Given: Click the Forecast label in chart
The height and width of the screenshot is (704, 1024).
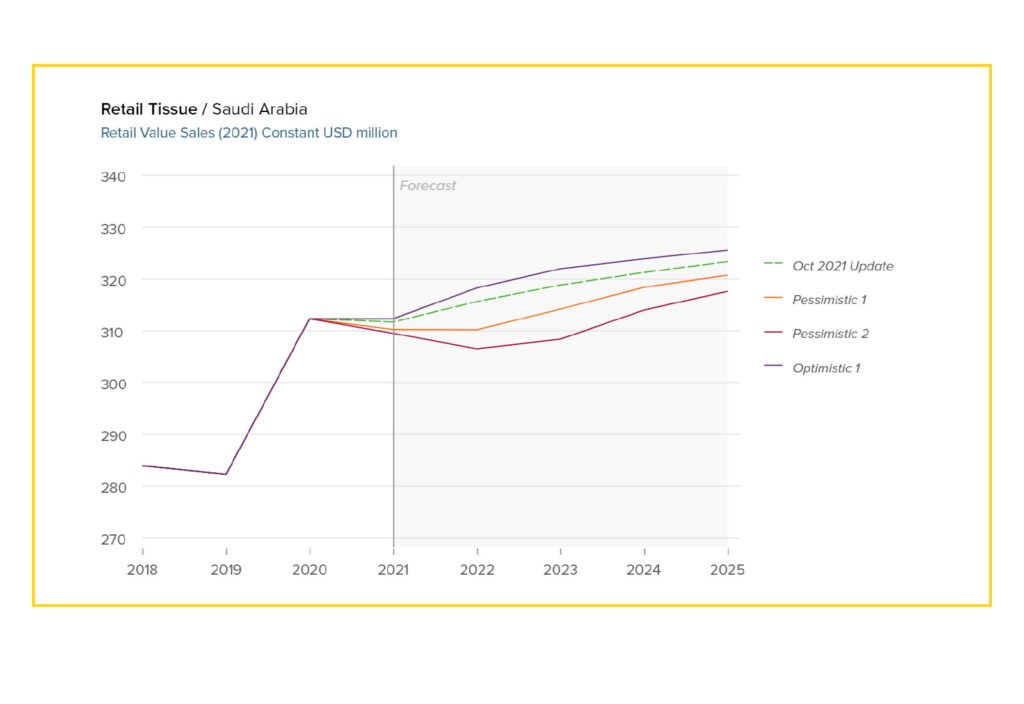Looking at the screenshot, I should pyautogui.click(x=428, y=185).
